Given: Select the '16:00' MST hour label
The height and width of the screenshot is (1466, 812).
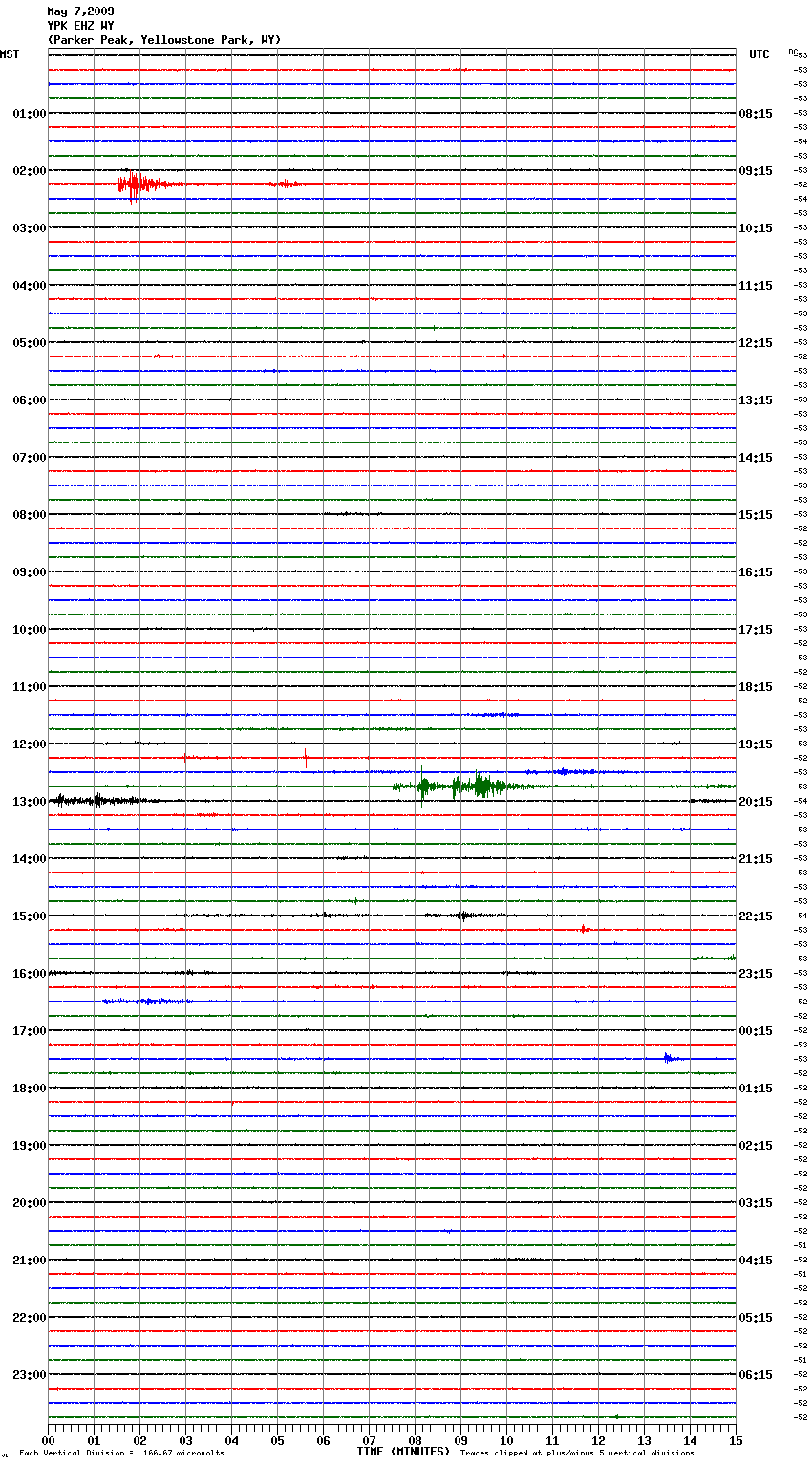Looking at the screenshot, I should click(x=30, y=973).
